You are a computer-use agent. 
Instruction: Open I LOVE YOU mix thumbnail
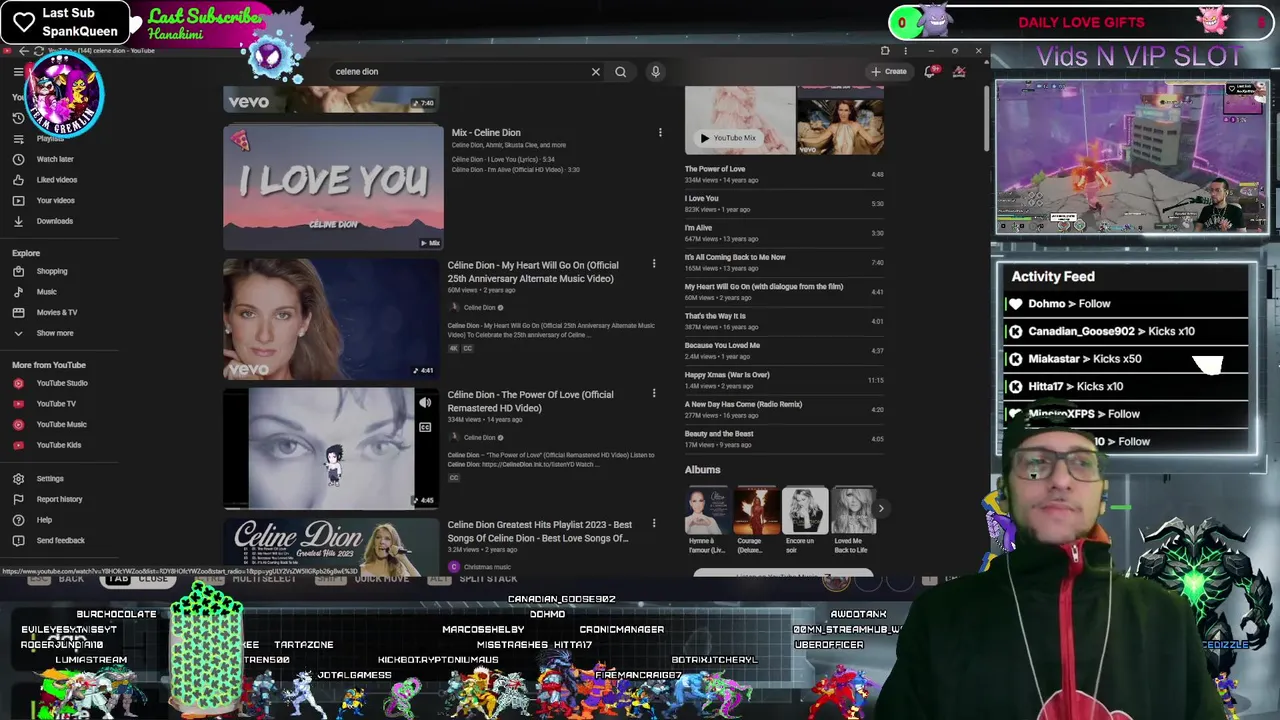pyautogui.click(x=333, y=187)
